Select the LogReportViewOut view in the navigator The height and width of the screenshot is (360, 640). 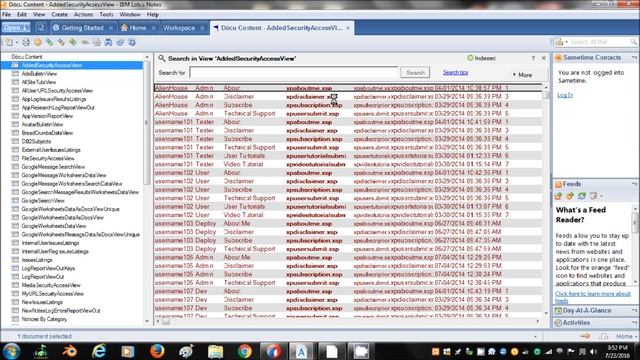pyautogui.click(x=43, y=277)
